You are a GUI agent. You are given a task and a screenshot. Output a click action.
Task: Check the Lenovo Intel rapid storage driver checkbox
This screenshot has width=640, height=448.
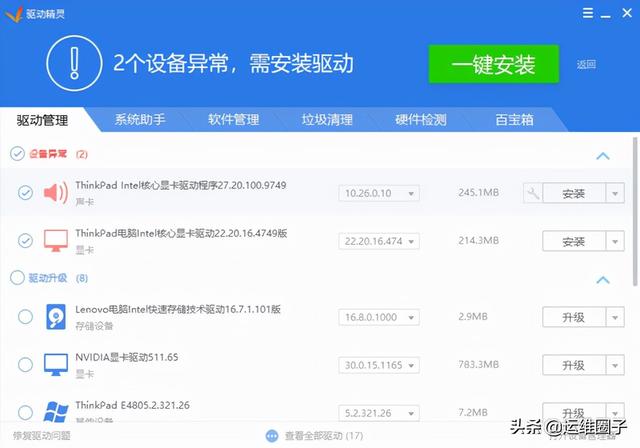(25, 317)
